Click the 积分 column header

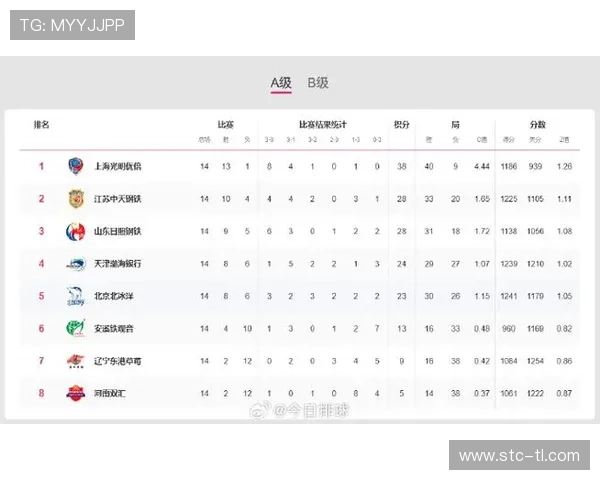[402, 125]
